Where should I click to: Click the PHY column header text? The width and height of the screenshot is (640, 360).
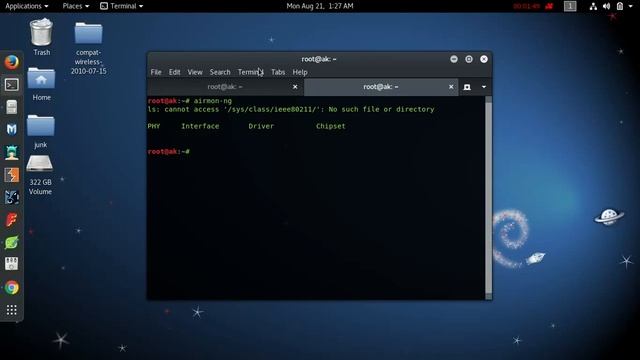[x=154, y=126]
